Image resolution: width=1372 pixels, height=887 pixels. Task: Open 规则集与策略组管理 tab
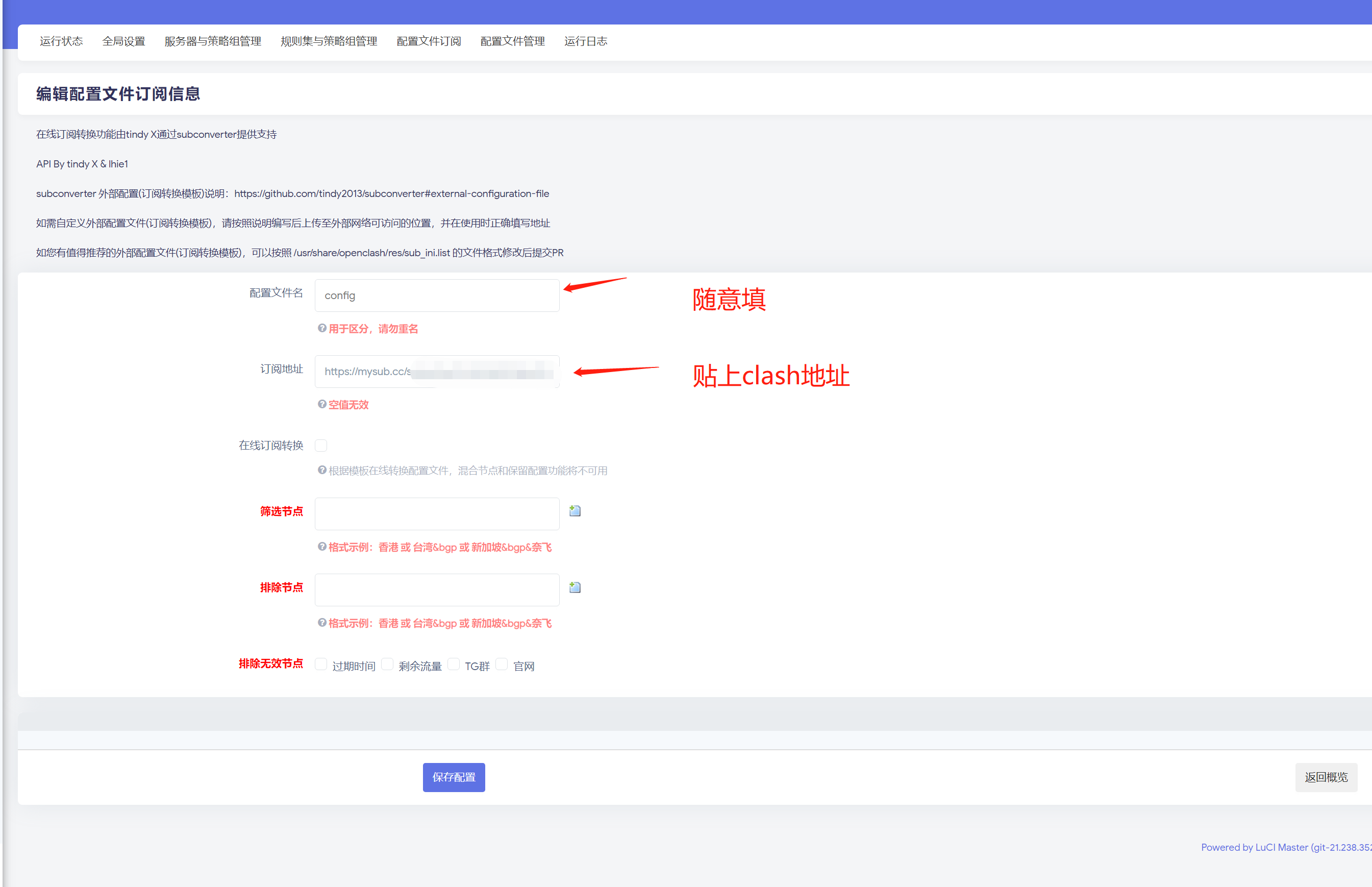(329, 41)
